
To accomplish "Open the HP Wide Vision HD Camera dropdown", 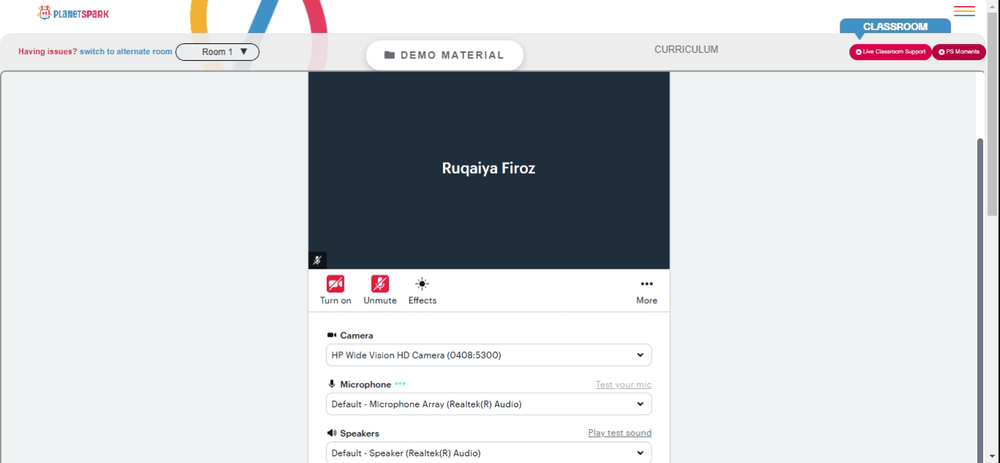I will [489, 355].
